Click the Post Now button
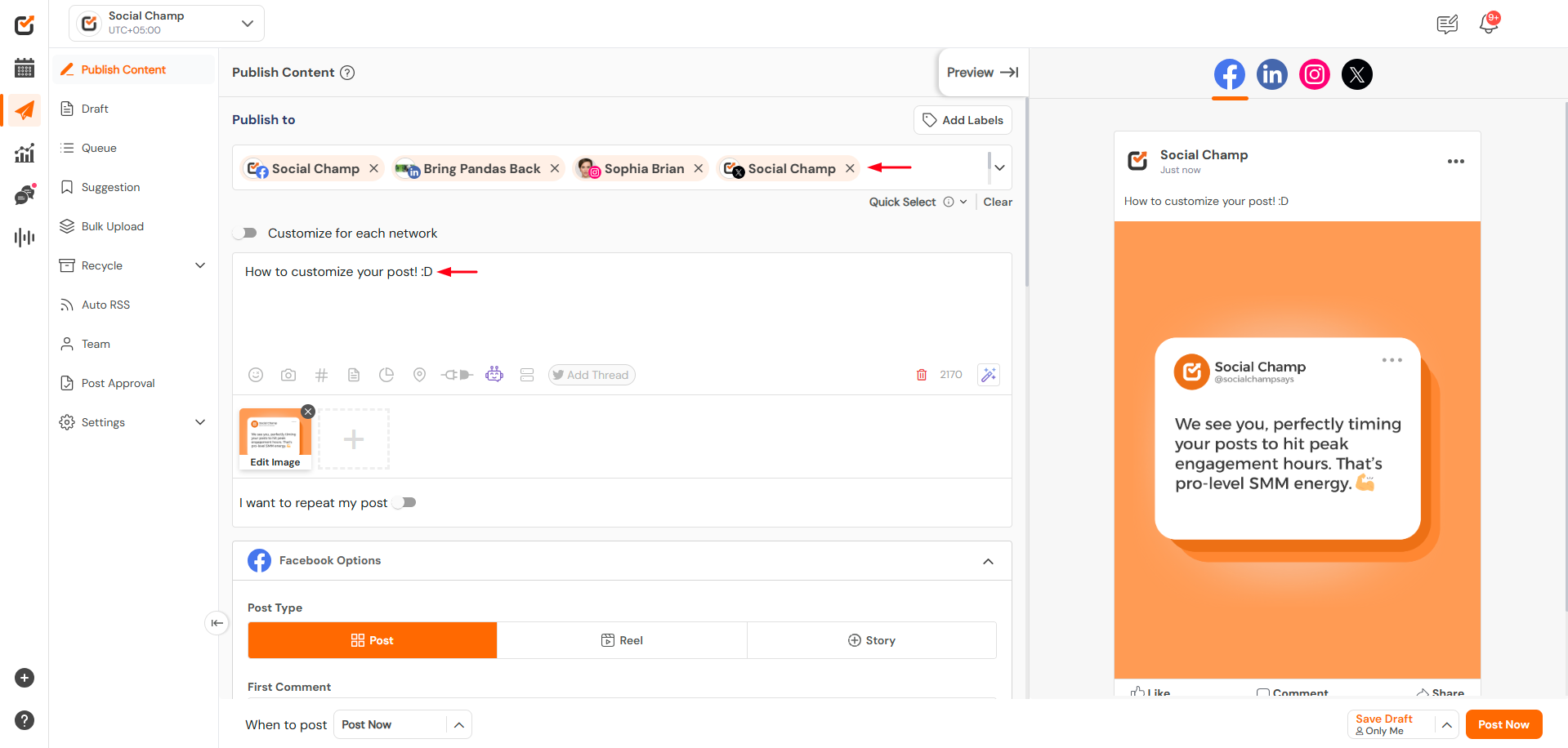The image size is (1568, 748). [1503, 724]
